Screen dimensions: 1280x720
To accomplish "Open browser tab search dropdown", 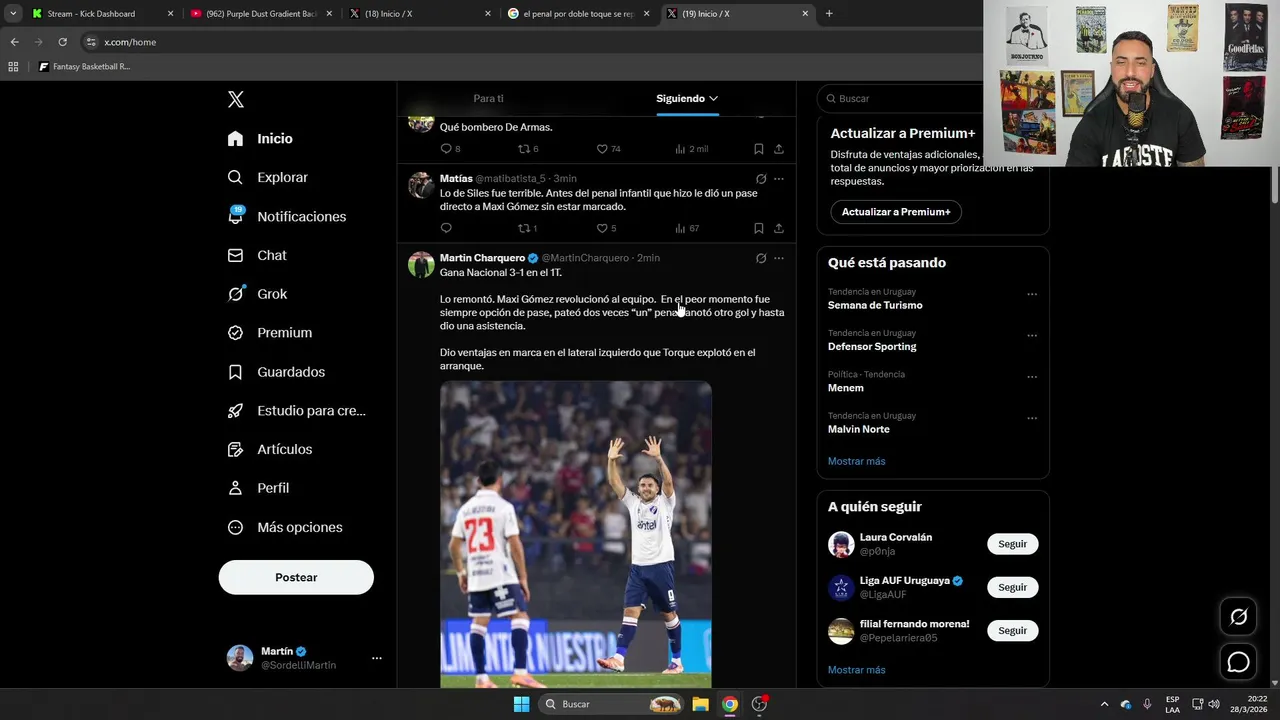I will click(13, 14).
